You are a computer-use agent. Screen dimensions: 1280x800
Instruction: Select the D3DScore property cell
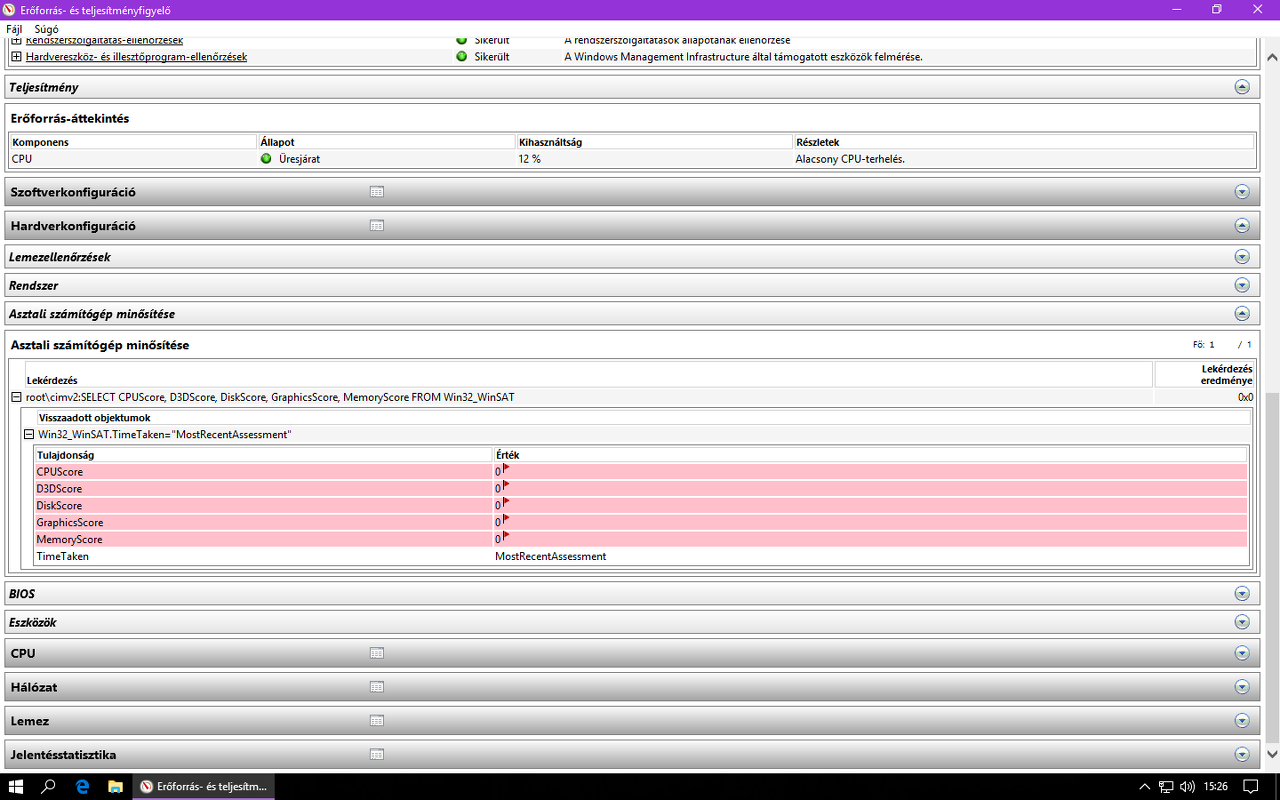[263, 489]
